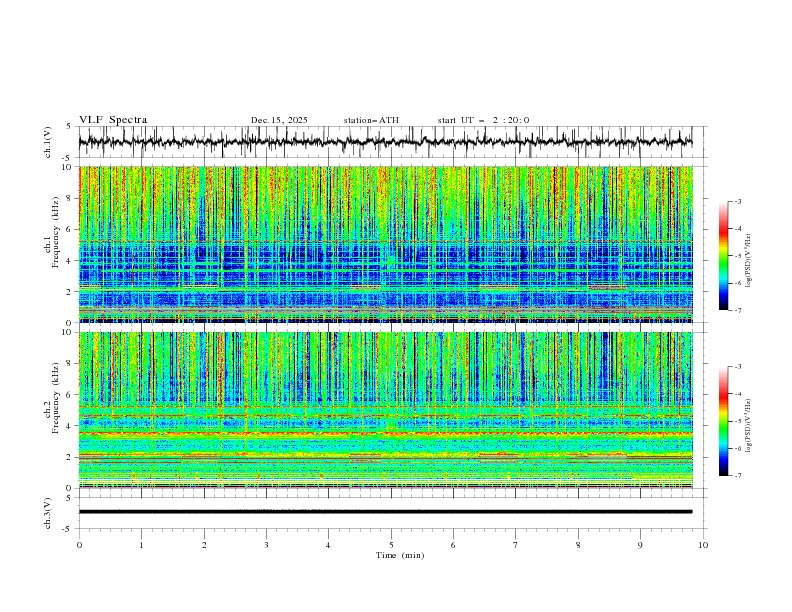Click the ch.1 voltage waveform trace
This screenshot has width=792, height=612.
click(x=385, y=141)
